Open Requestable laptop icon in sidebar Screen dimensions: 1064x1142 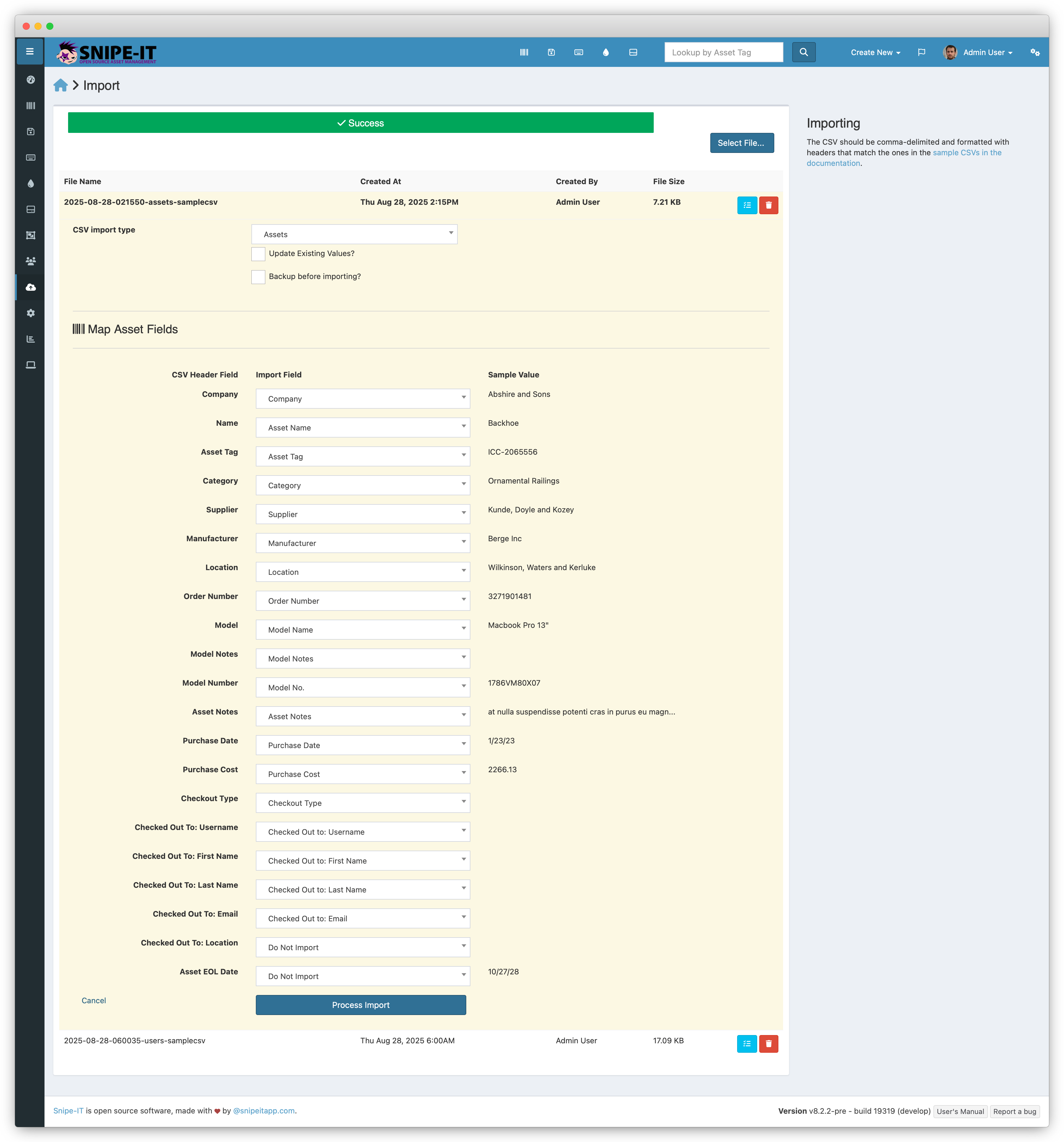(30, 365)
